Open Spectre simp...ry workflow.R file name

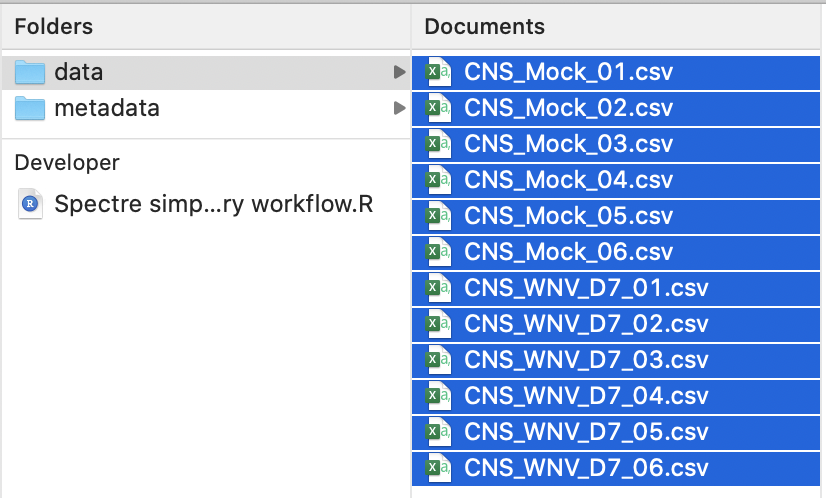coord(214,204)
